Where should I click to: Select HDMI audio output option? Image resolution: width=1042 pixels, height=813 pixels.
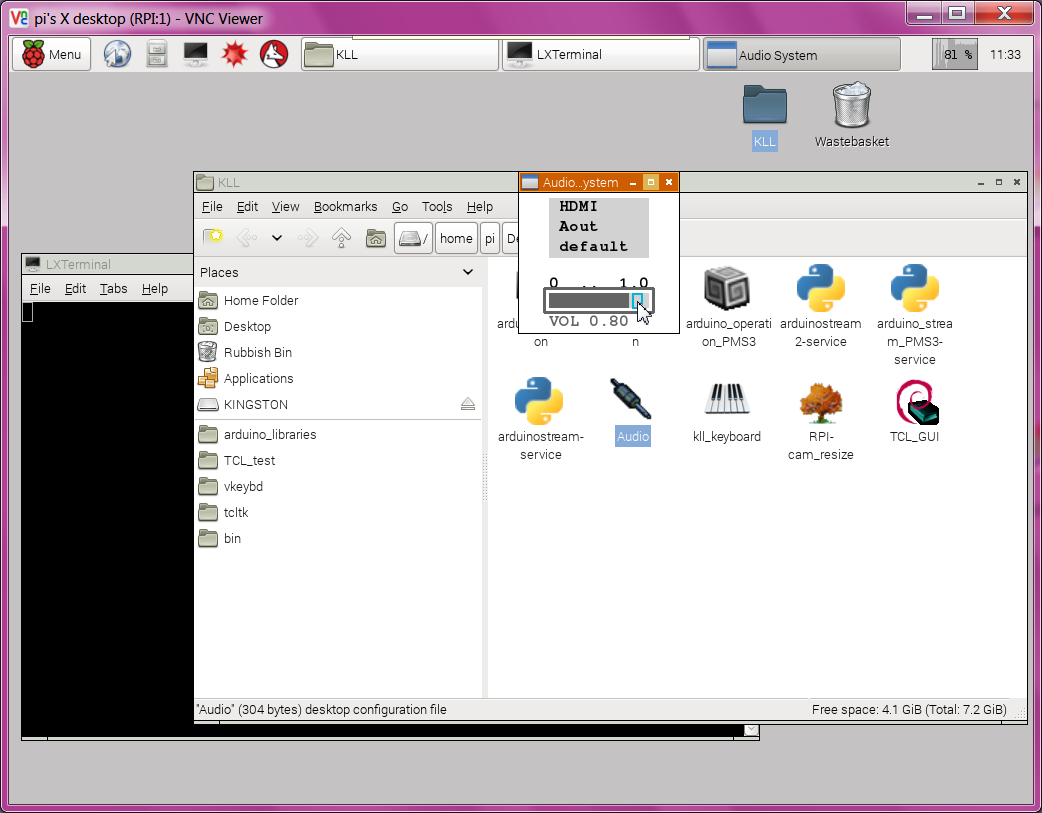578,208
